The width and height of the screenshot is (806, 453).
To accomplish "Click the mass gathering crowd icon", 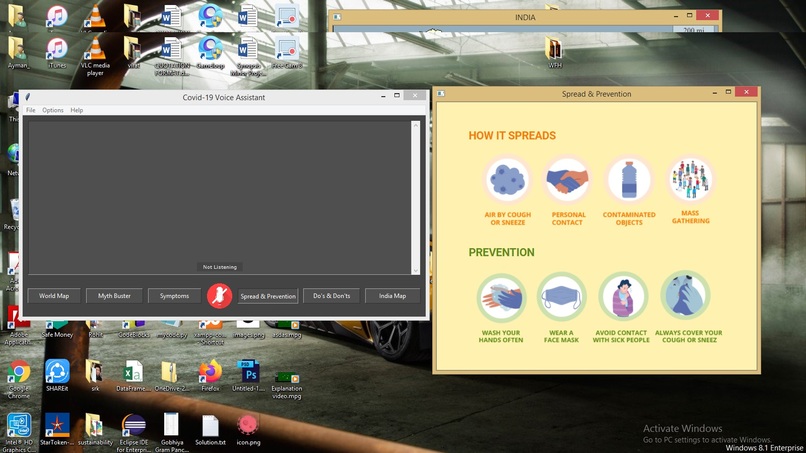I will 690,179.
